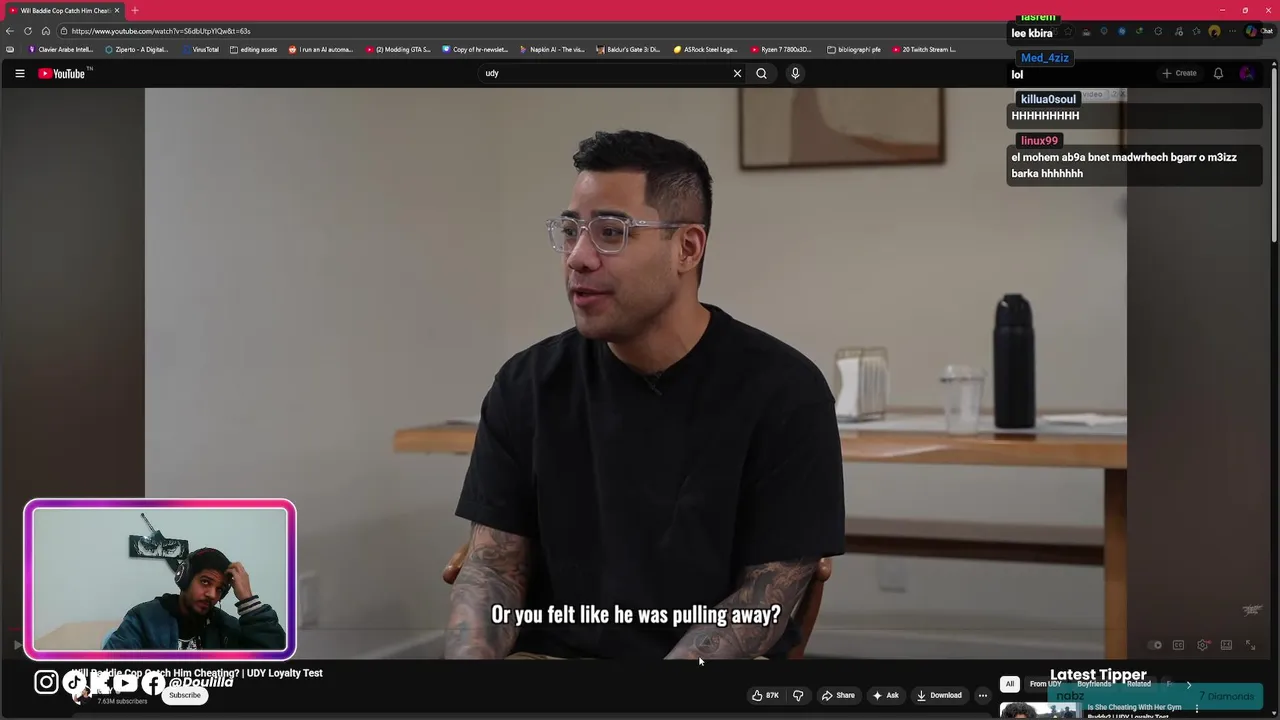Click the Download button
The image size is (1280, 720).
tap(939, 695)
